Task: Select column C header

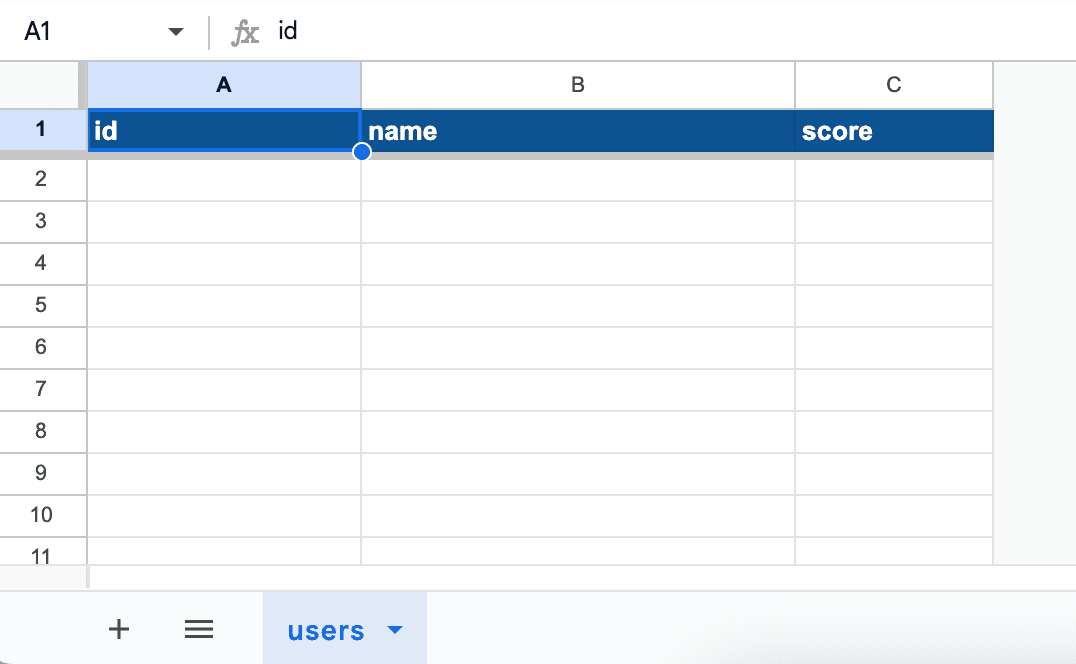Action: 893,85
